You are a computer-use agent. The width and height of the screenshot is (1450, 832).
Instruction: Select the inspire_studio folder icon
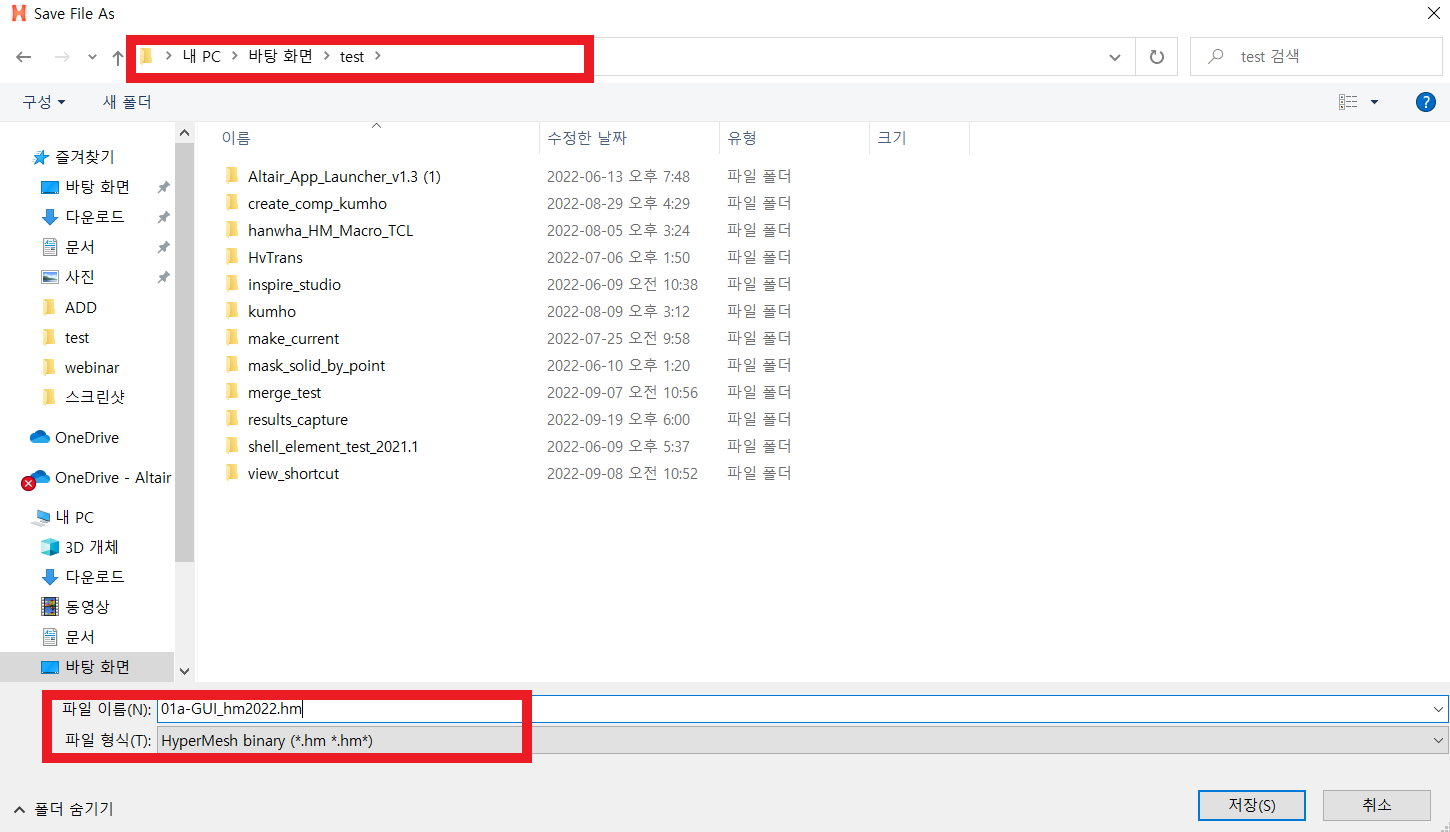[x=232, y=284]
